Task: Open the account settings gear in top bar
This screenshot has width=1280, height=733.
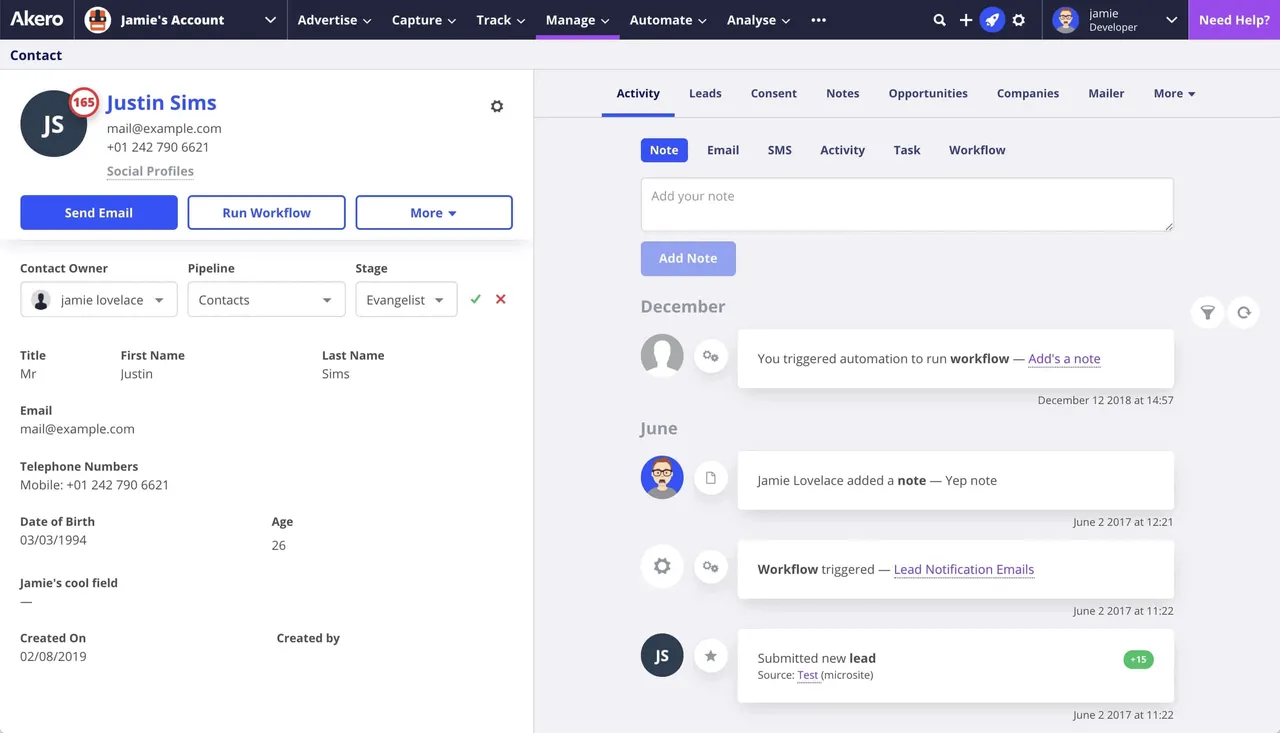Action: [1019, 20]
